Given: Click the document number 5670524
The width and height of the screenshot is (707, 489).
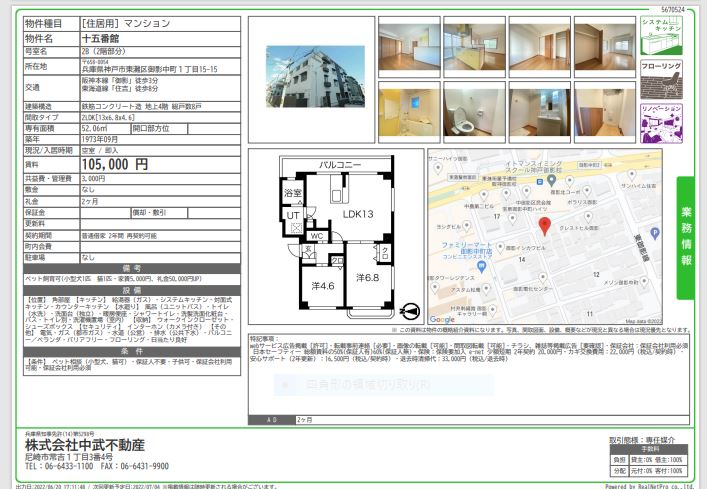Looking at the screenshot, I should pyautogui.click(x=673, y=9).
